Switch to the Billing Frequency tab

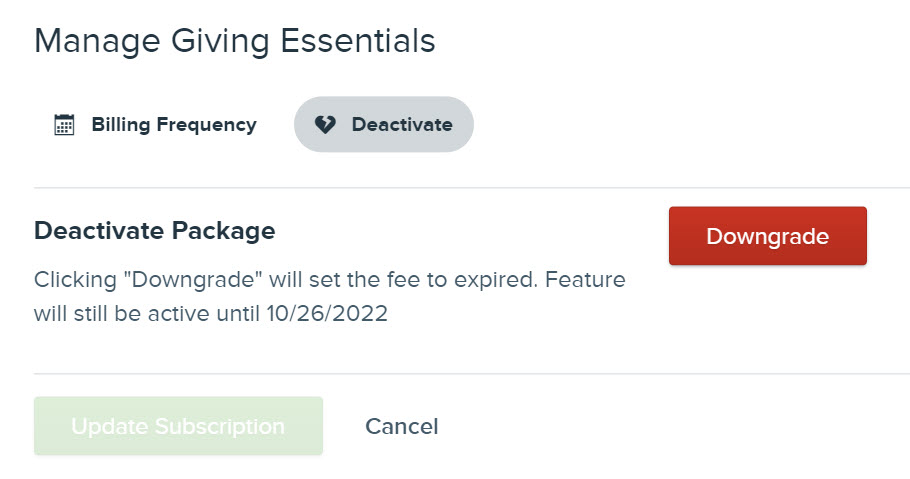pos(156,124)
